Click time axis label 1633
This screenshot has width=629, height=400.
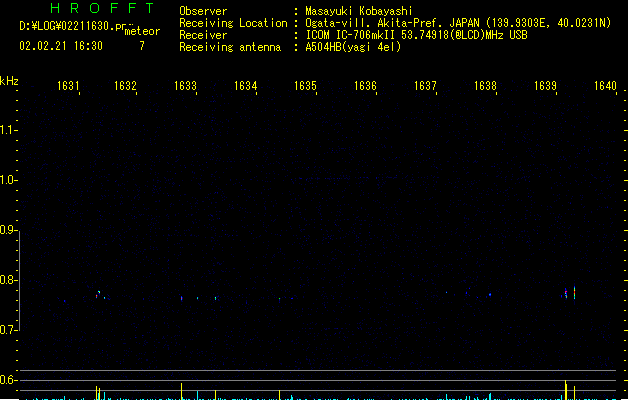coord(185,86)
